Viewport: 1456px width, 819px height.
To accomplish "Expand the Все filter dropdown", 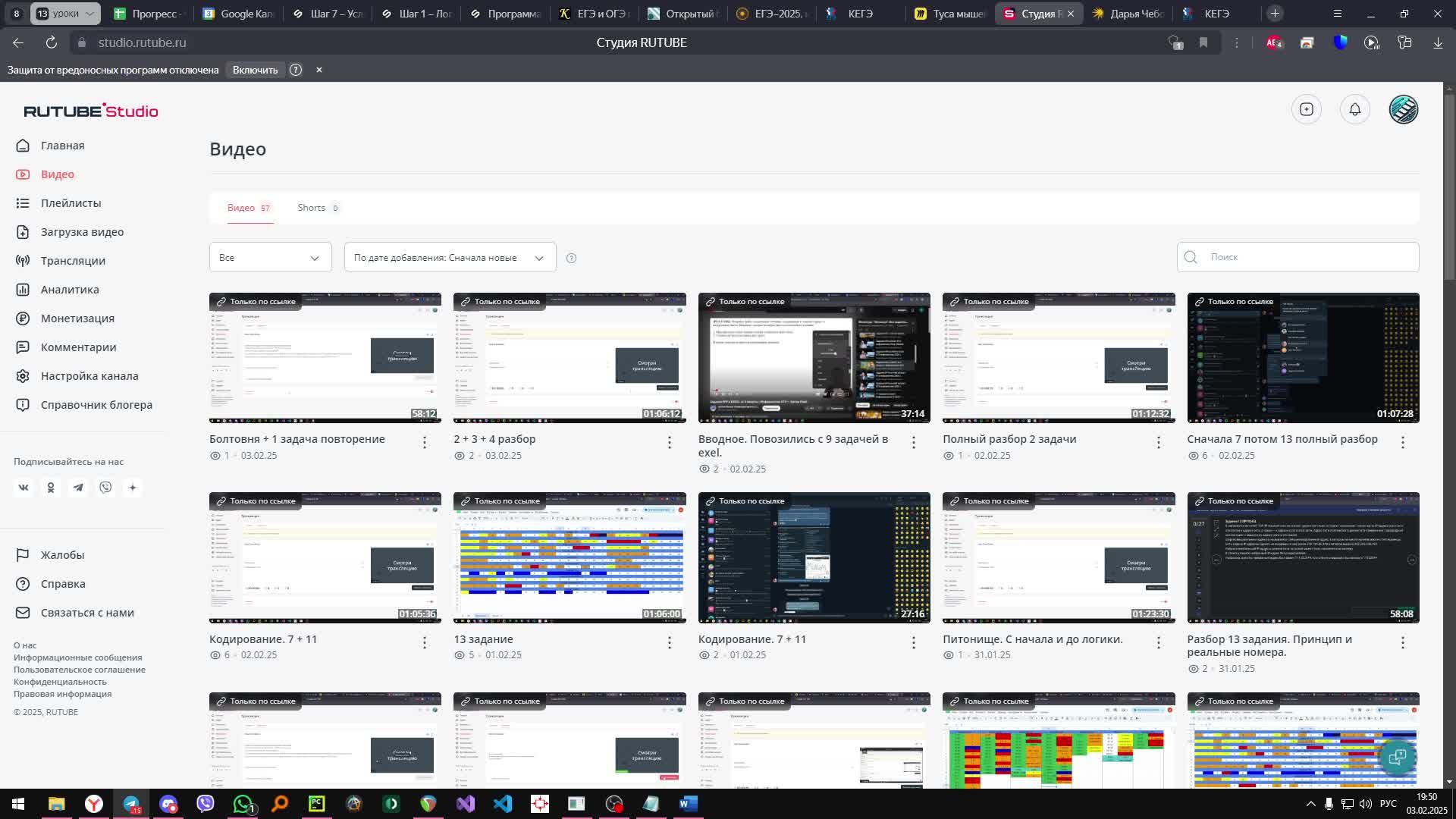I will (271, 258).
